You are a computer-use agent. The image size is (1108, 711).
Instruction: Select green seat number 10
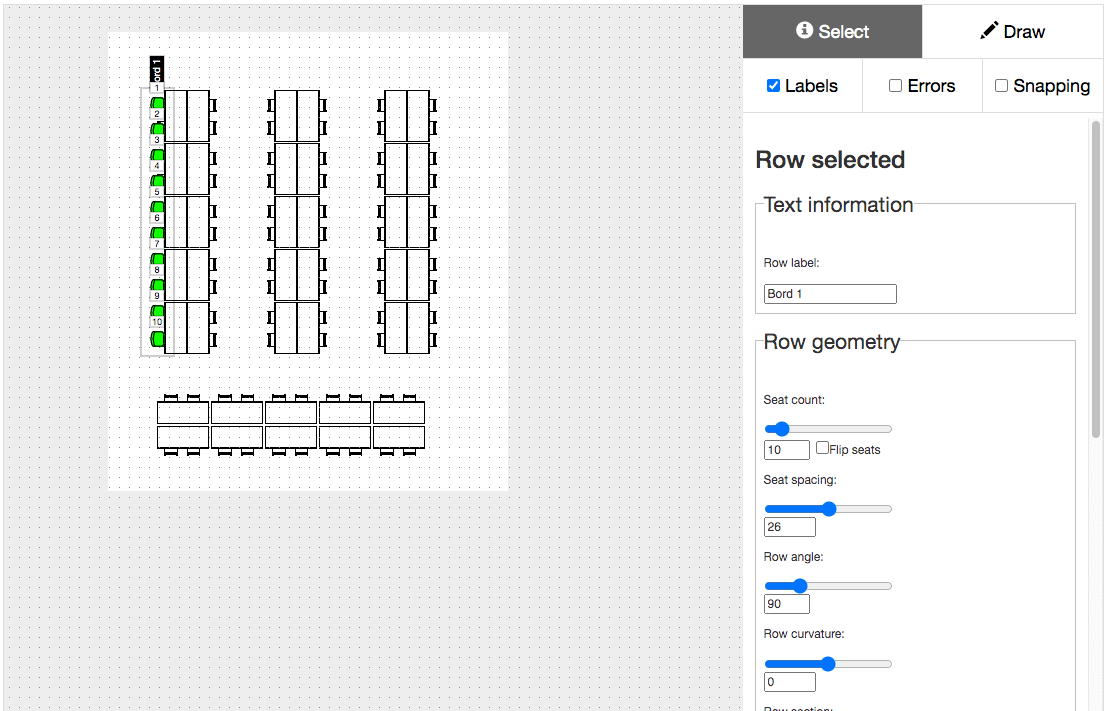[158, 339]
